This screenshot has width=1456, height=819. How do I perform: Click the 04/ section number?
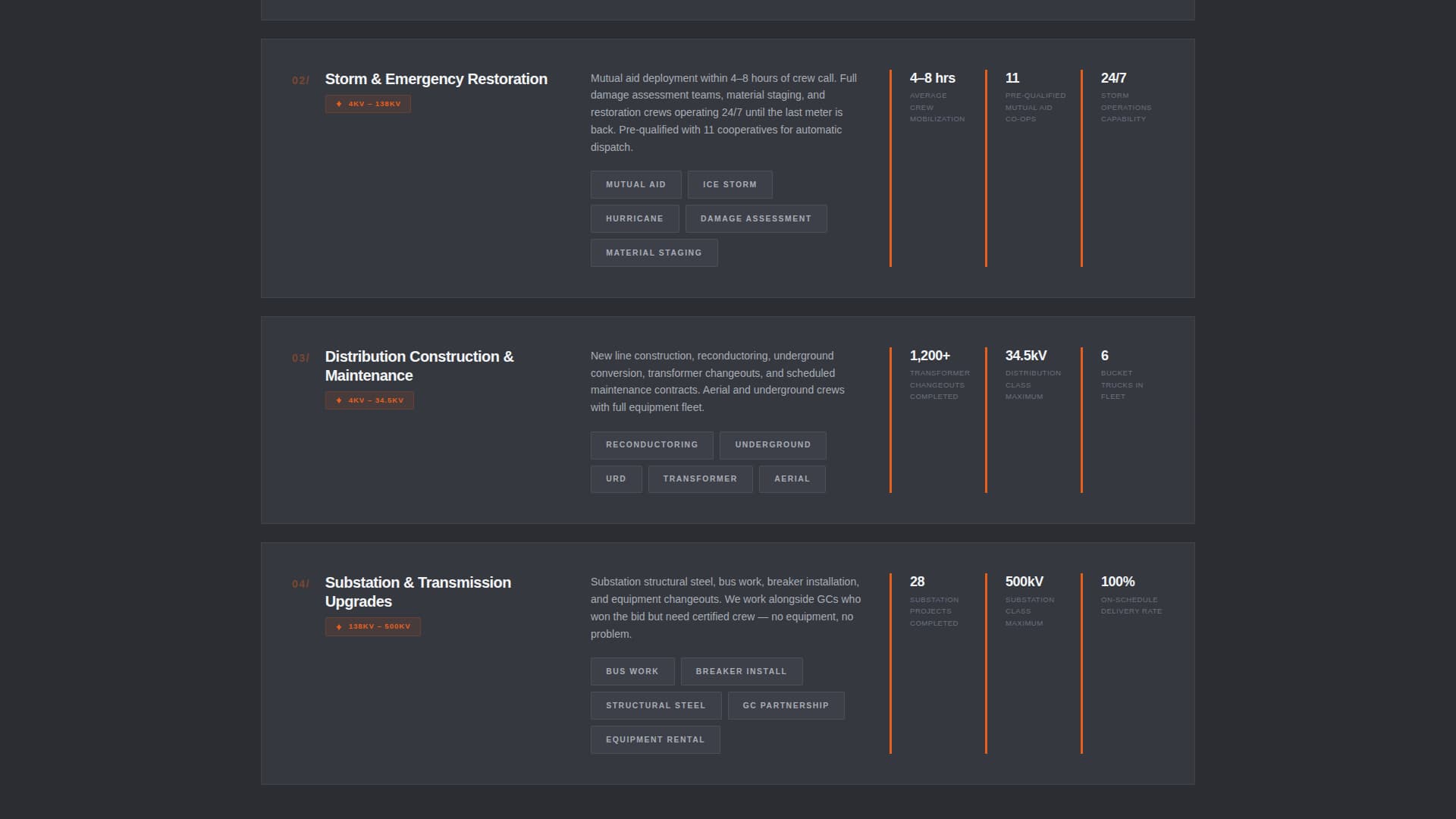[300, 584]
